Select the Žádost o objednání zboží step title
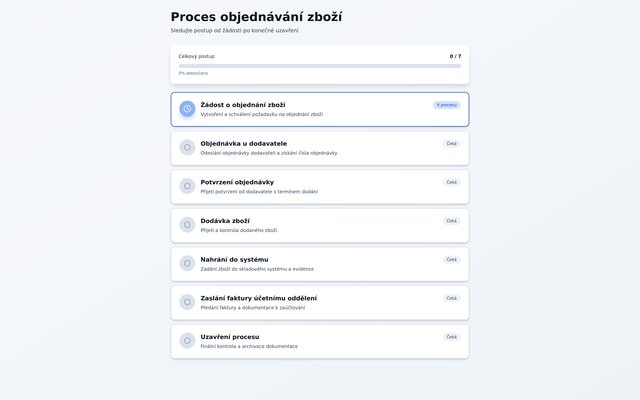This screenshot has height=400, width=640. 242,105
